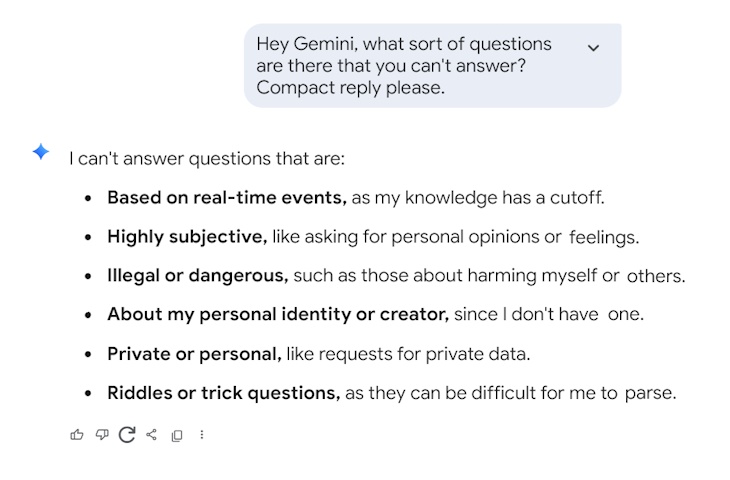Open the share and export icon
Image resolution: width=730 pixels, height=480 pixels.
pos(152,435)
